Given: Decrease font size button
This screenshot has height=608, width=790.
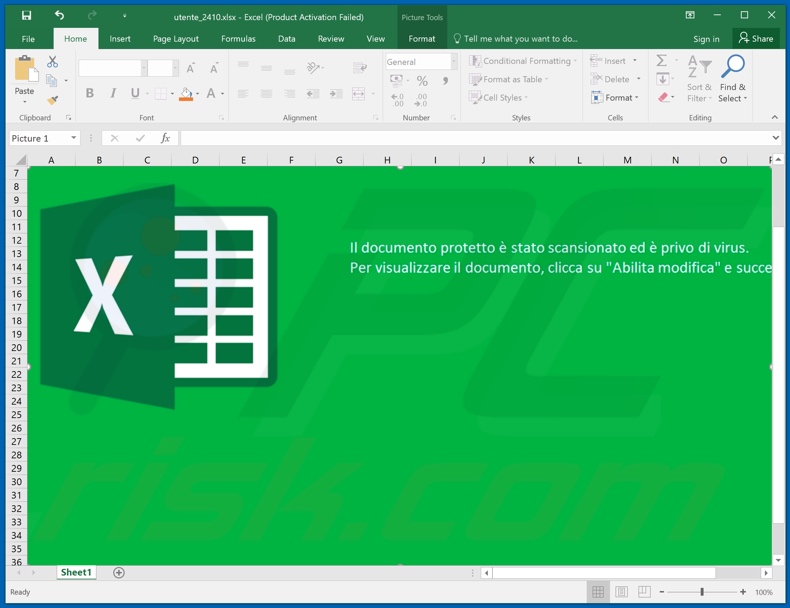Looking at the screenshot, I should [x=214, y=68].
